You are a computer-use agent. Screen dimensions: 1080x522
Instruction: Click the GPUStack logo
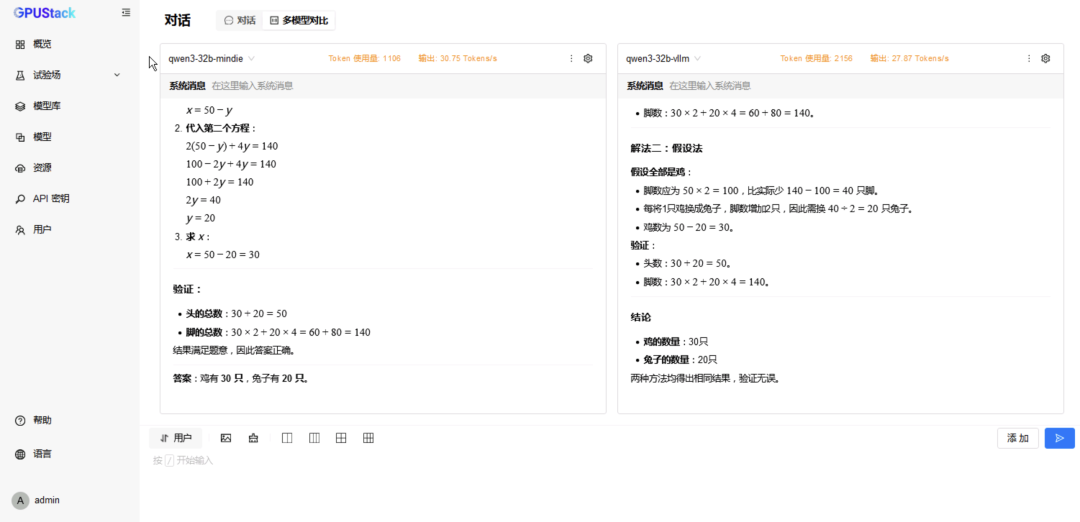[44, 12]
